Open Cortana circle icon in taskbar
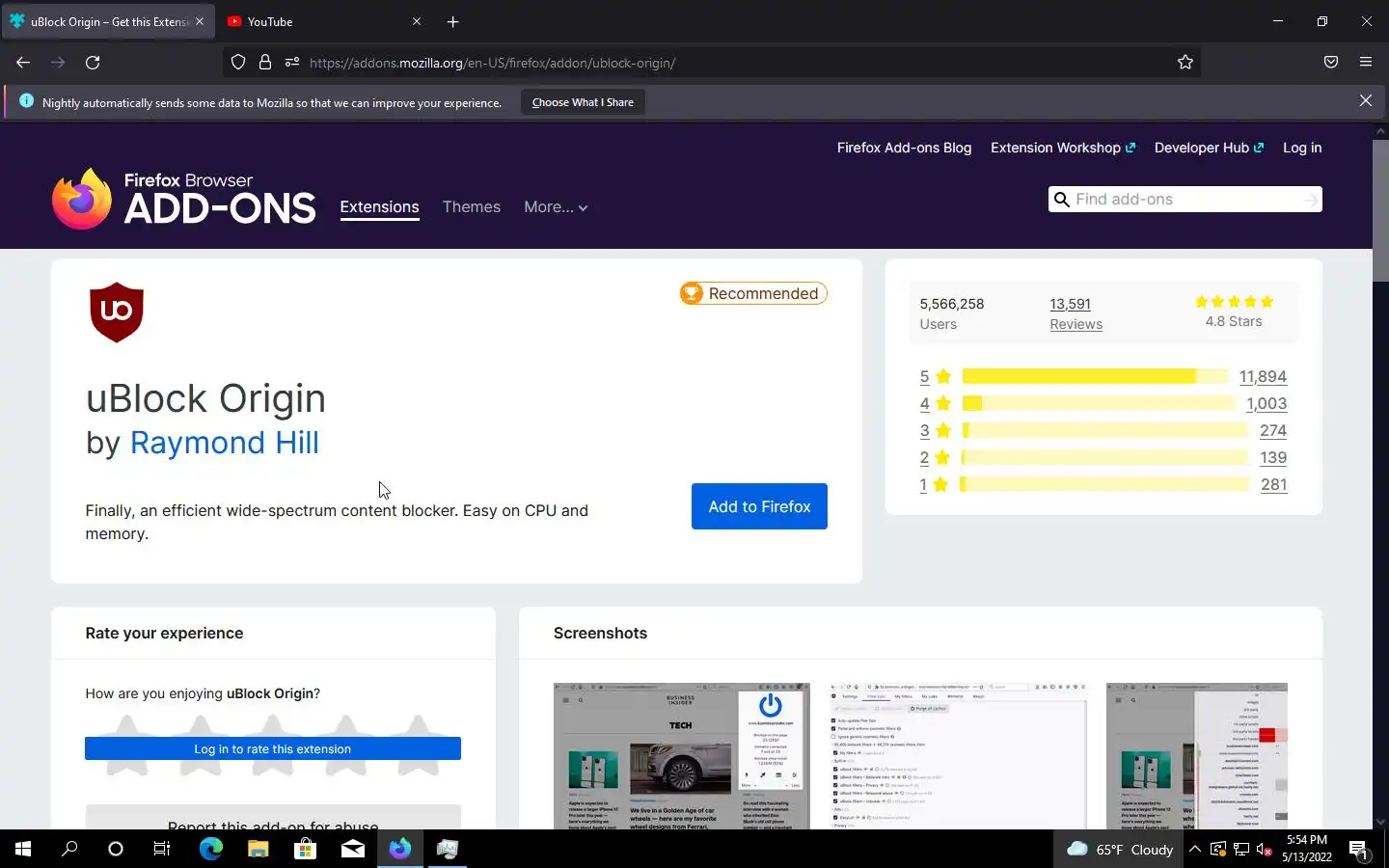 pos(116,849)
